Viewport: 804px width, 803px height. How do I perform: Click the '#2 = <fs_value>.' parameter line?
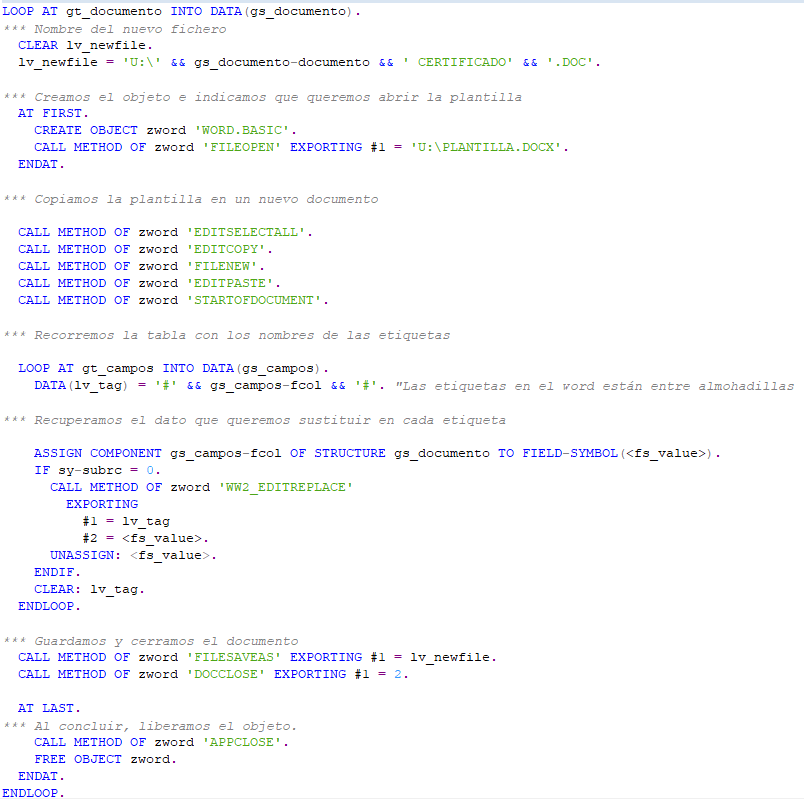(146, 538)
